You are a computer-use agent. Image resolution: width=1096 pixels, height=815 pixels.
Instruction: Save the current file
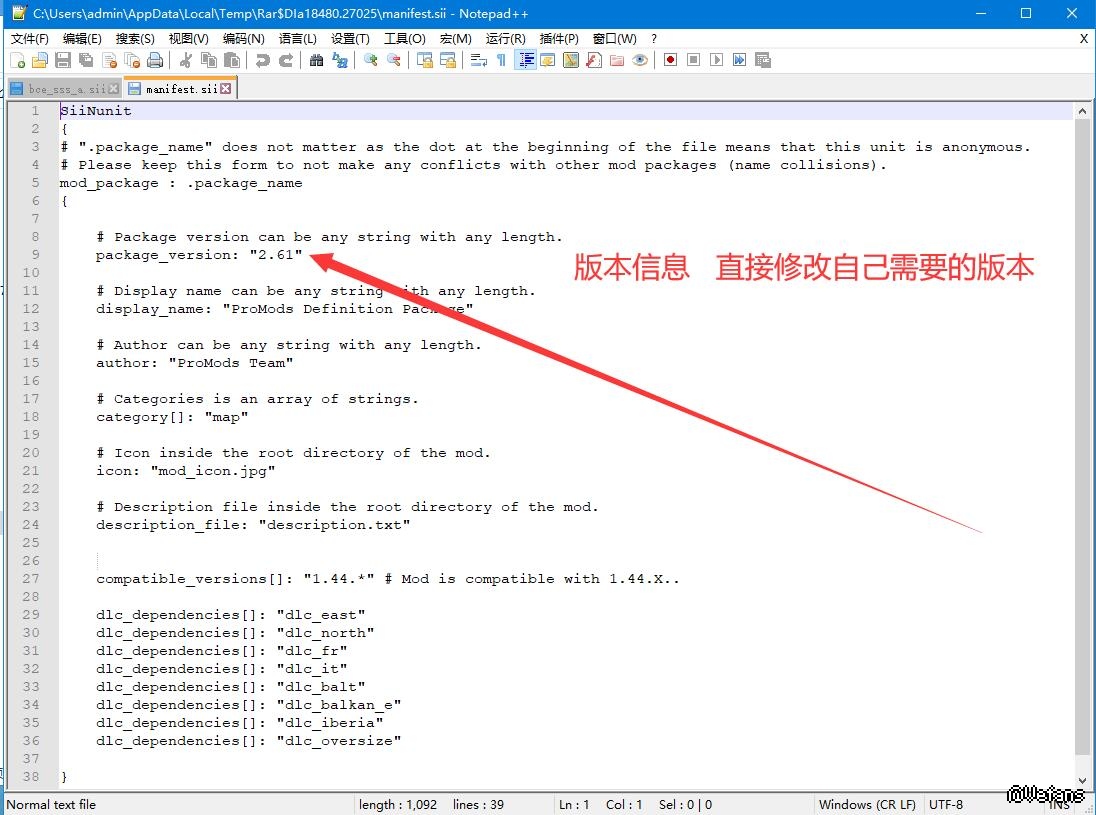coord(63,60)
